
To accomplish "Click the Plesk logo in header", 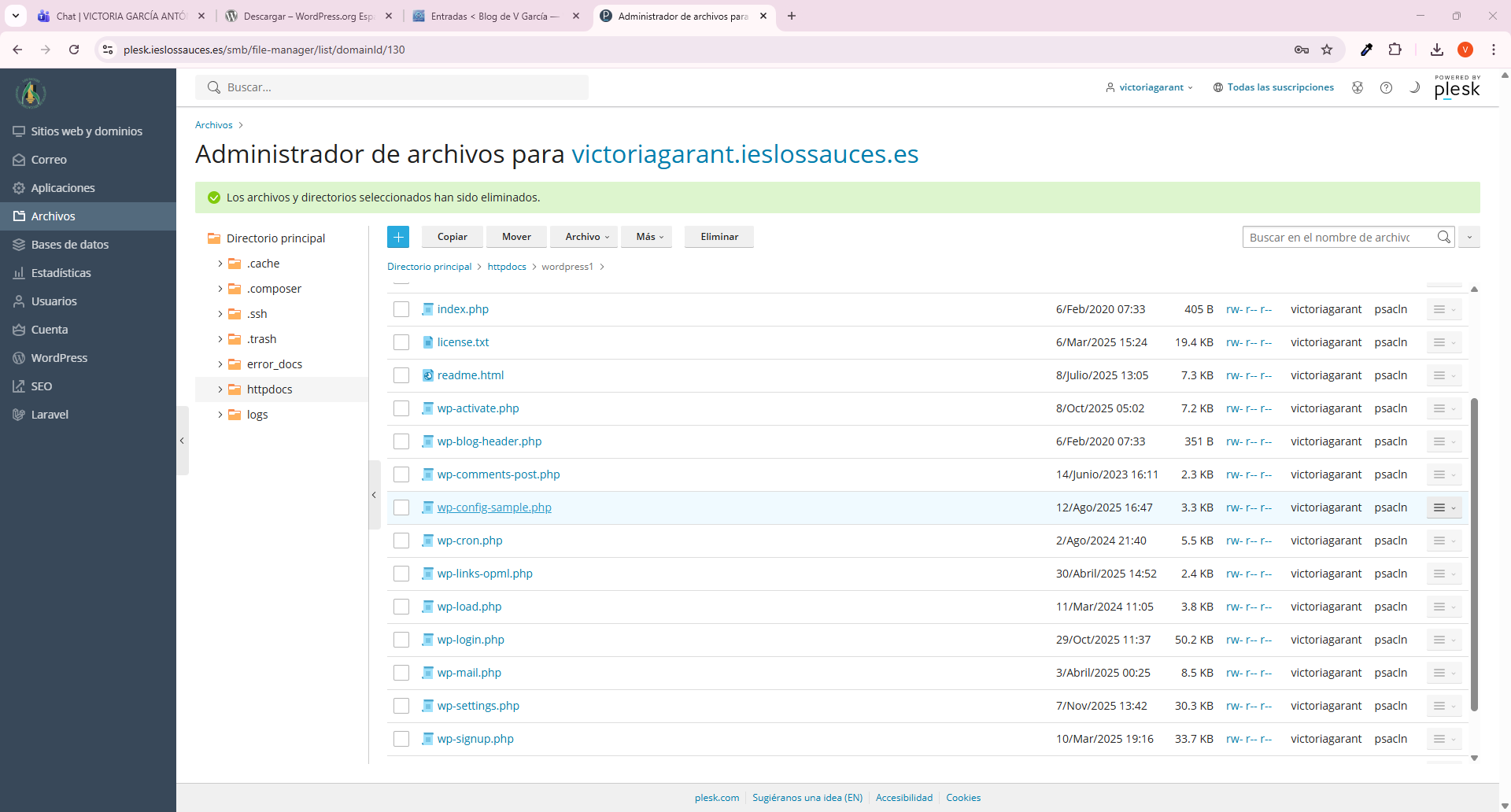I will coord(1457,87).
